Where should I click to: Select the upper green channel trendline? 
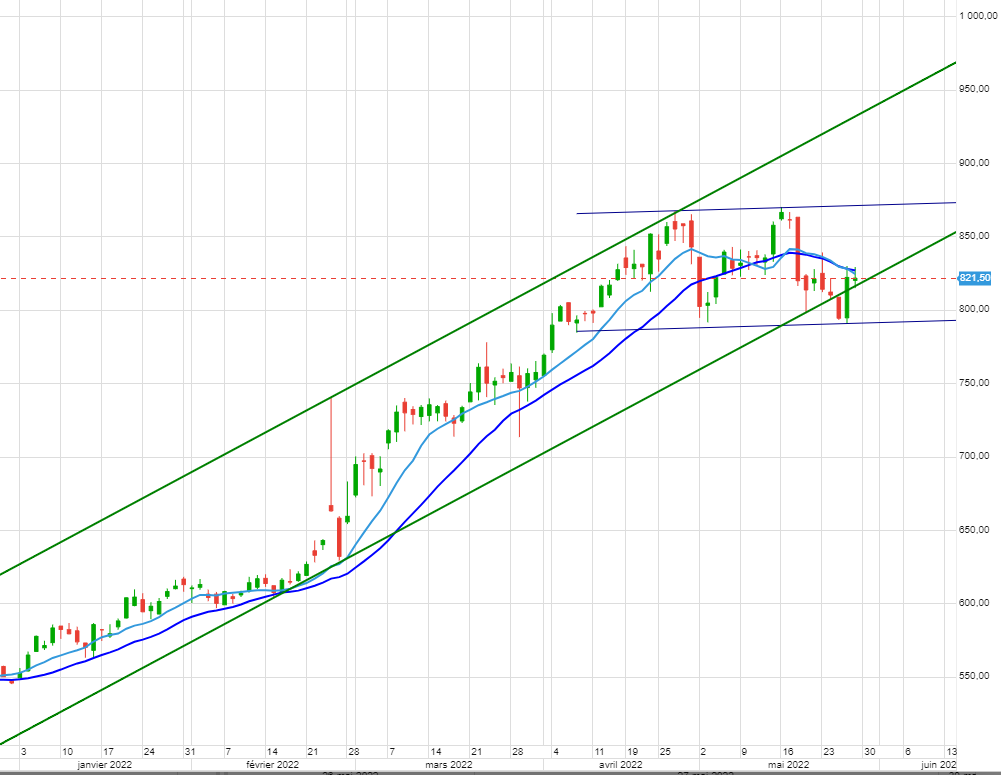tap(480, 307)
